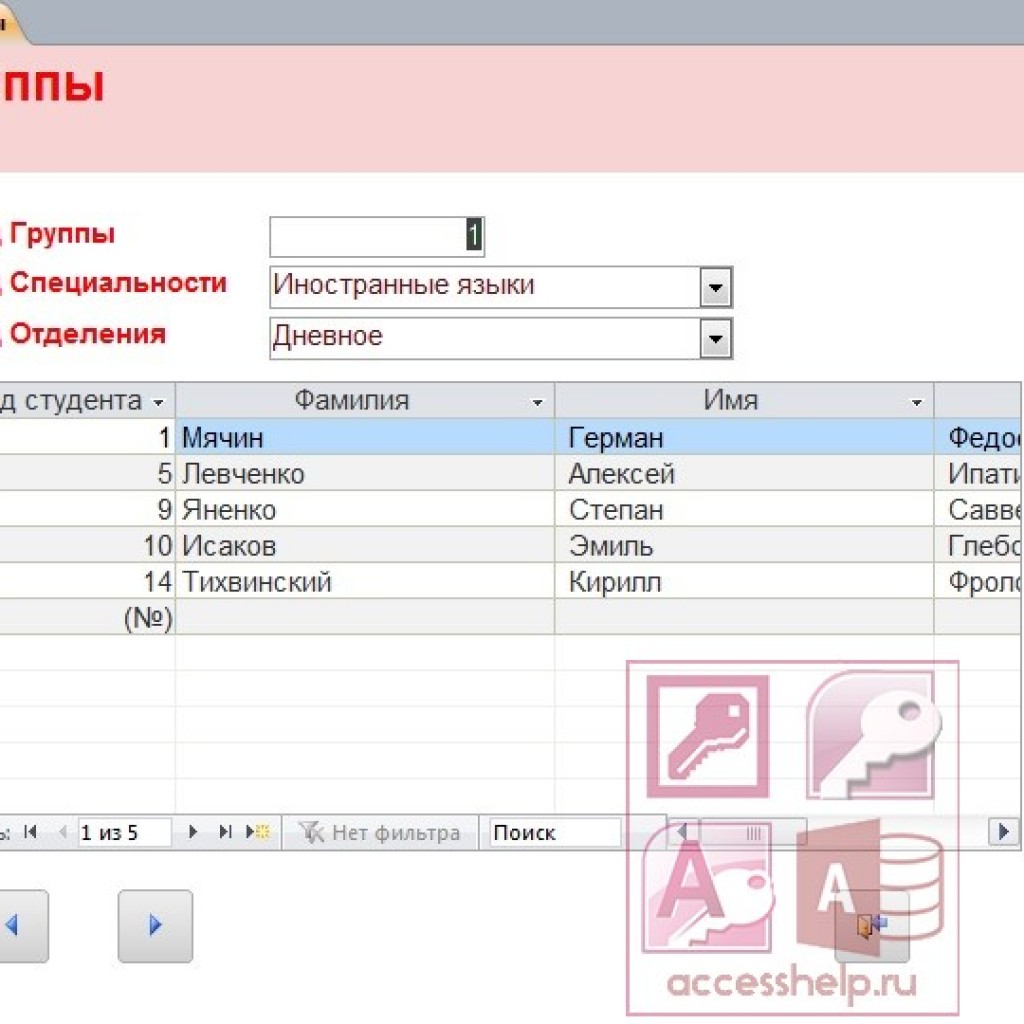Click the Поиск search box
The width and height of the screenshot is (1024, 1024).
pos(554,833)
